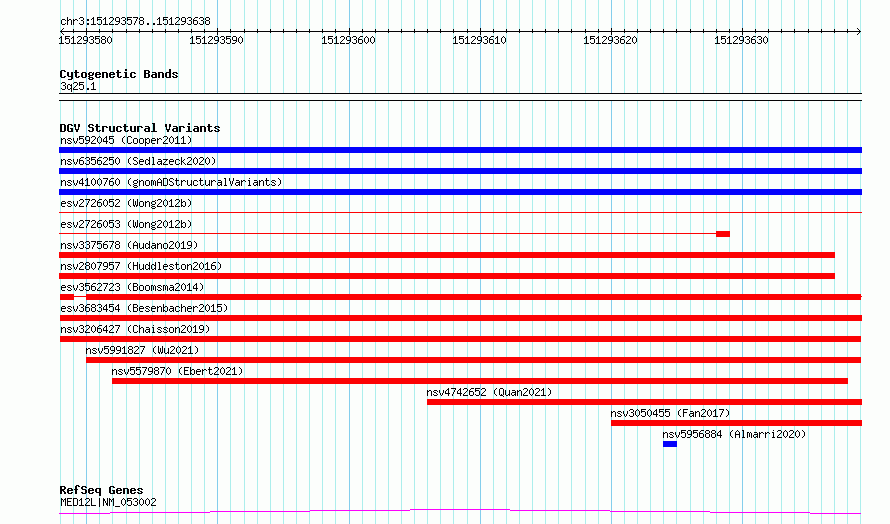The image size is (890, 524).
Task: Click the red bar under nsv3206427
Action: [460, 339]
